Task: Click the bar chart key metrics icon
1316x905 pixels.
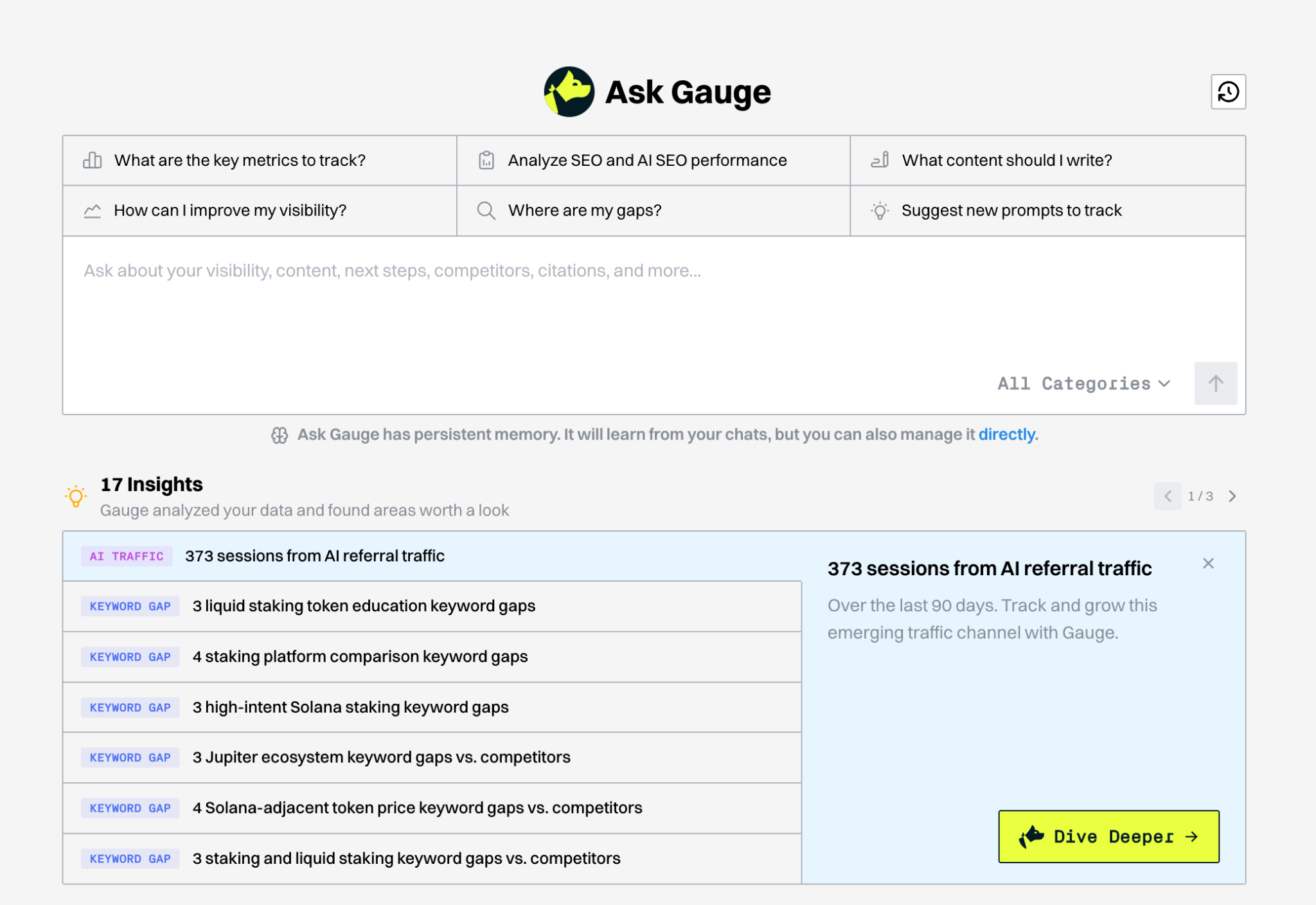Action: [93, 160]
